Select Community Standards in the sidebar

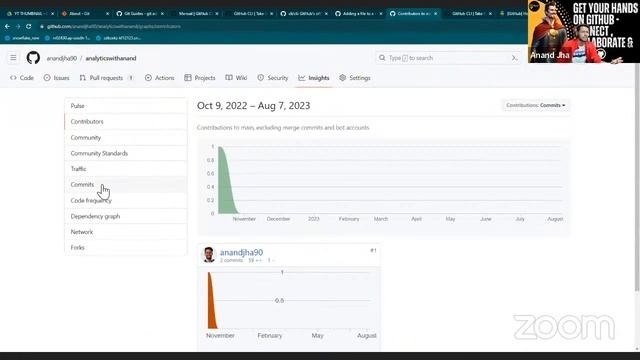[x=126, y=153]
